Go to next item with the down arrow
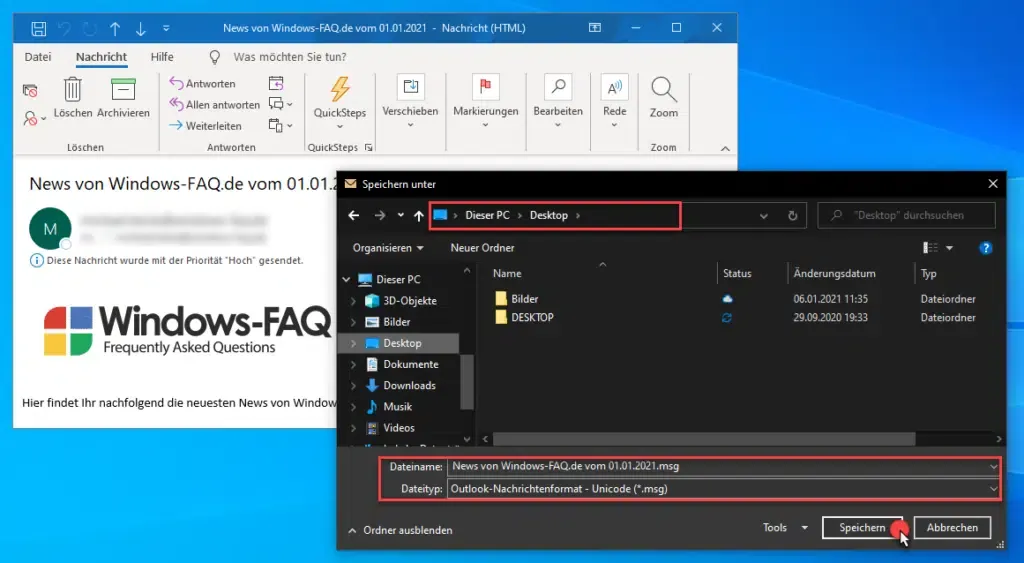Viewport: 1024px width, 563px height. click(x=140, y=28)
